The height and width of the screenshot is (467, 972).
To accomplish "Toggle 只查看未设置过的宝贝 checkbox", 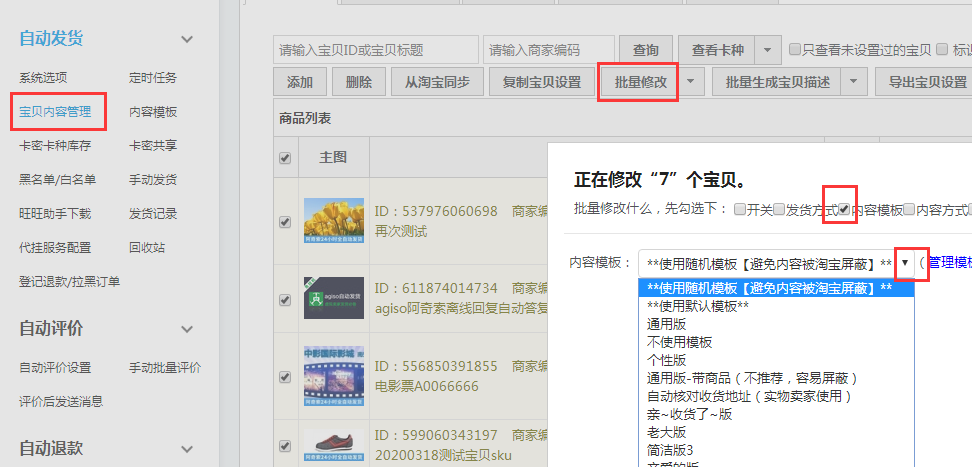I will 794,50.
